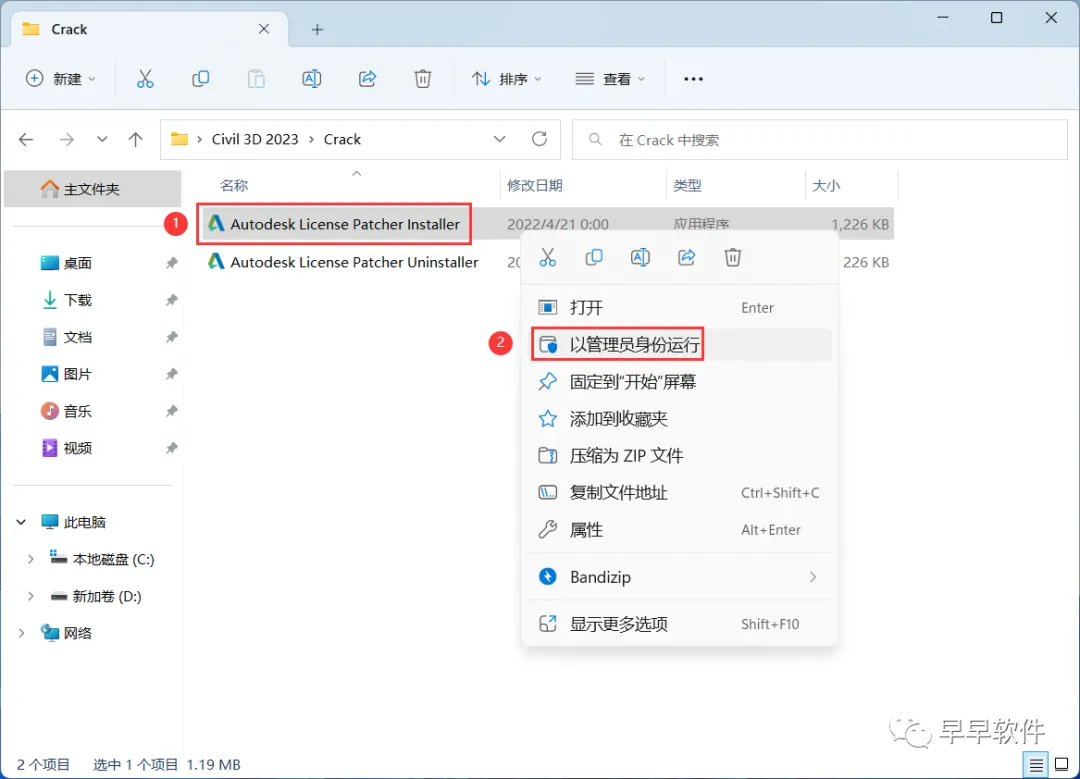Sort by 类型 column header
This screenshot has width=1080, height=779.
click(687, 185)
